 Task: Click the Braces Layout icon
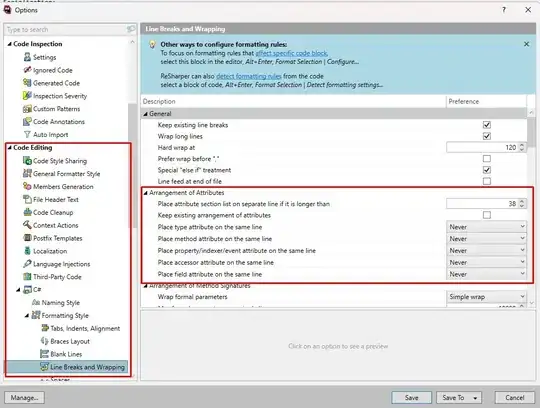(x=45, y=341)
